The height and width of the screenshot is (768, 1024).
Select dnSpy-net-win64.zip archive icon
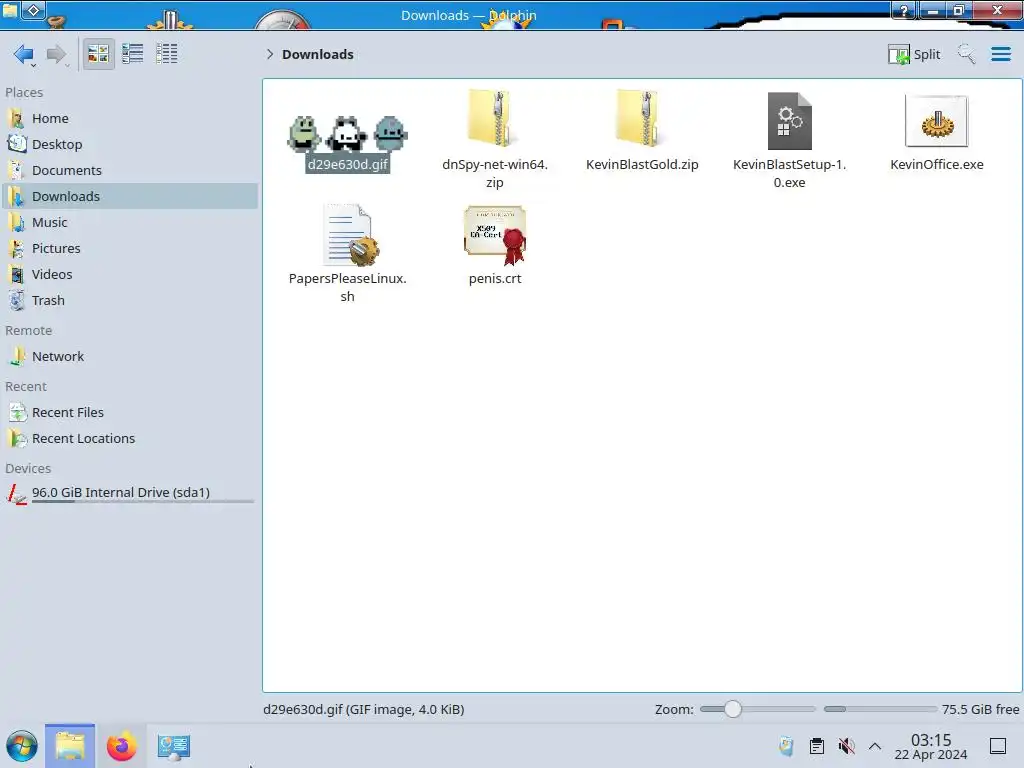pos(494,119)
